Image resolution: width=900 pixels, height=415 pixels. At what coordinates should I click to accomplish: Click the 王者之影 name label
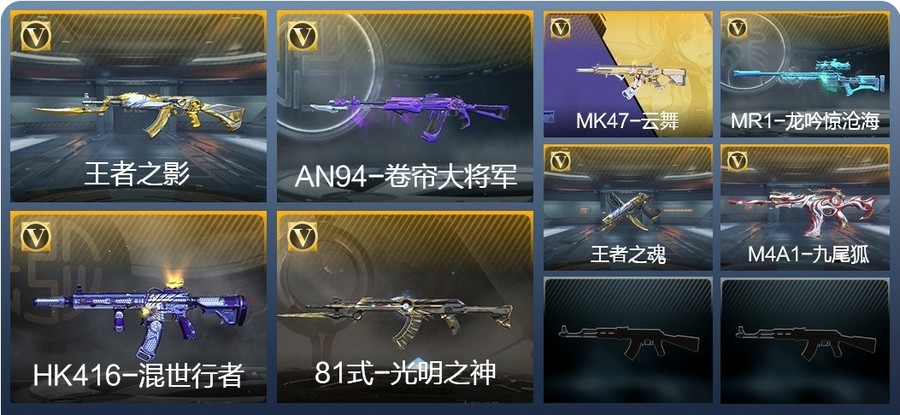137,174
